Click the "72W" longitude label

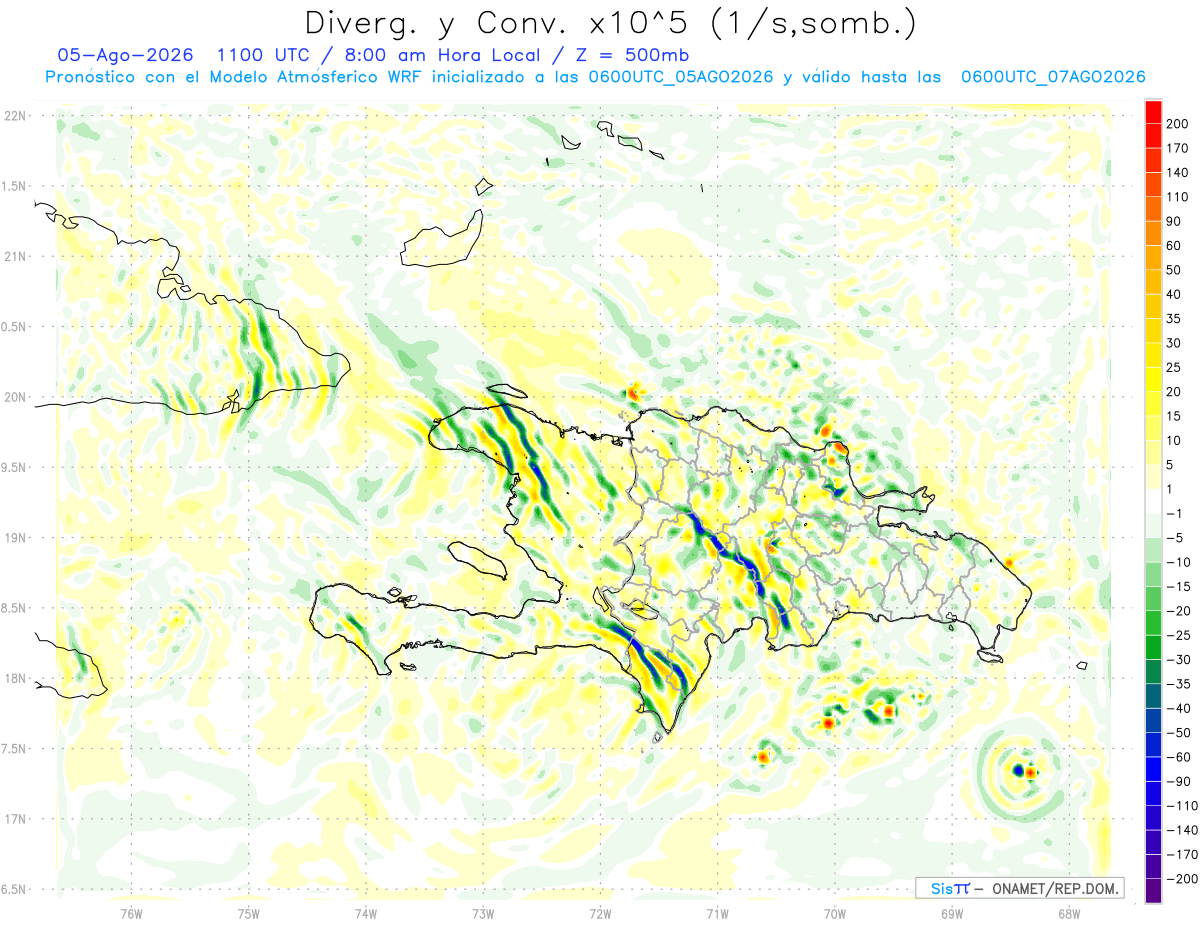tap(600, 913)
